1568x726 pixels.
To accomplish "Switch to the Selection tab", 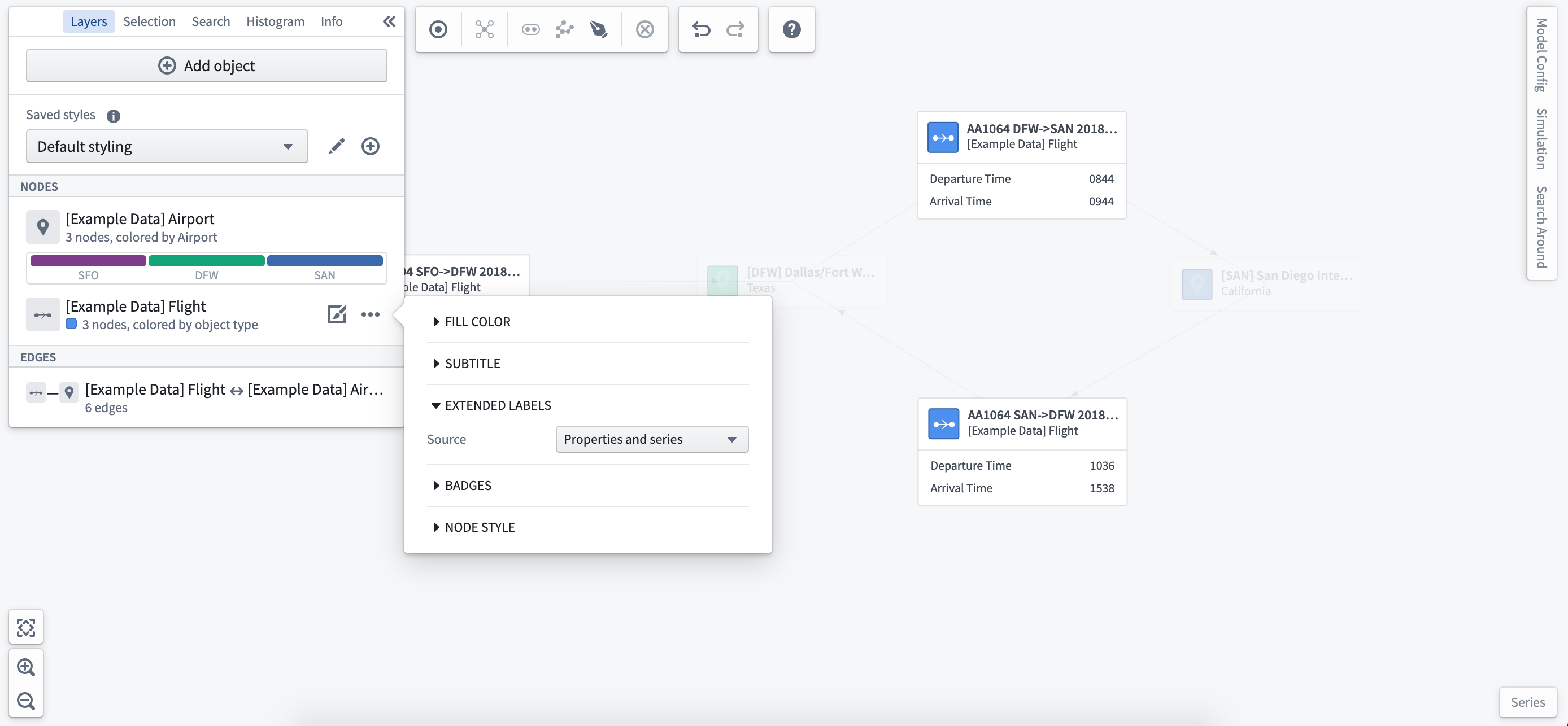I will click(x=149, y=21).
